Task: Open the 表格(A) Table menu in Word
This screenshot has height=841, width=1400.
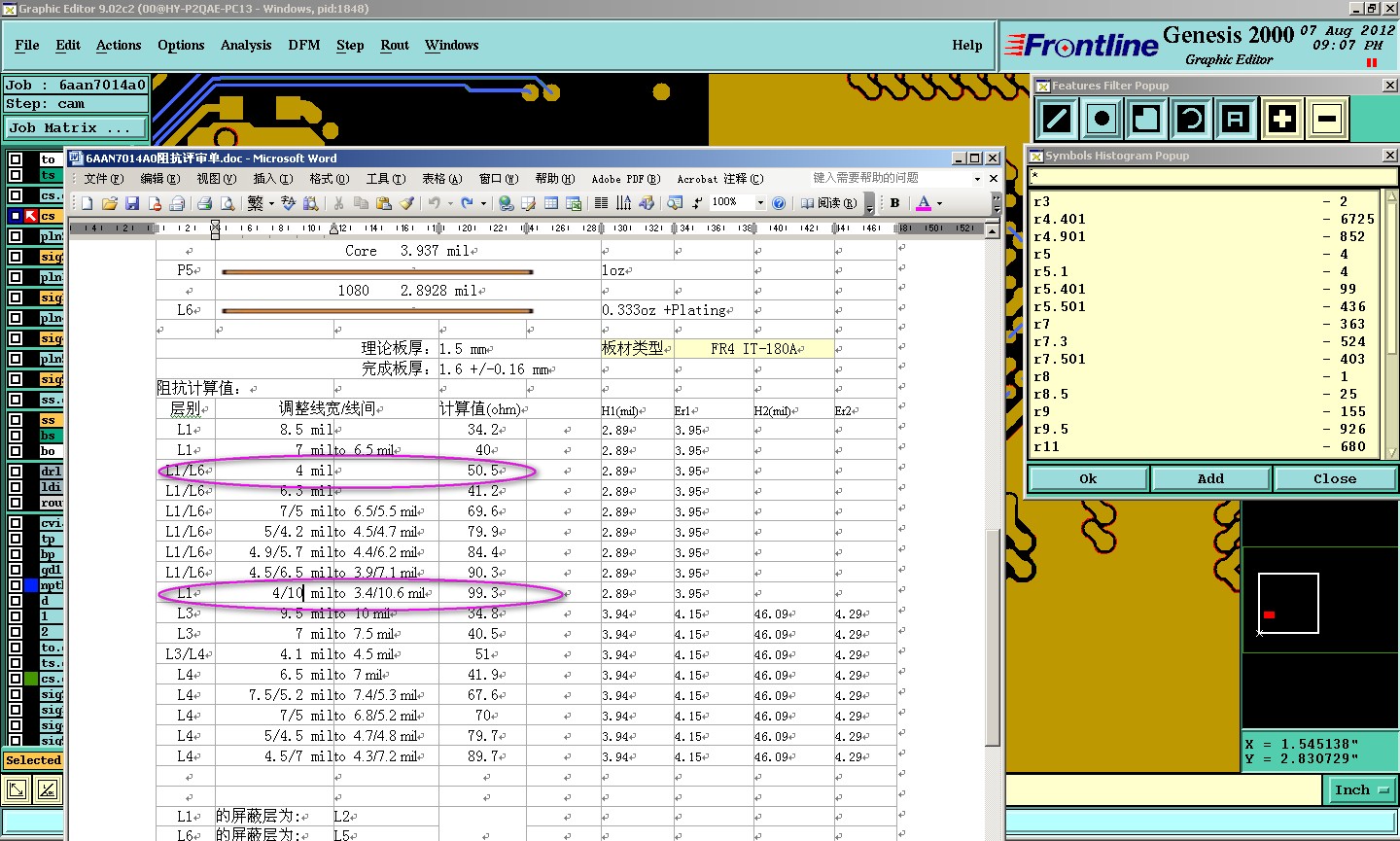Action: (442, 179)
